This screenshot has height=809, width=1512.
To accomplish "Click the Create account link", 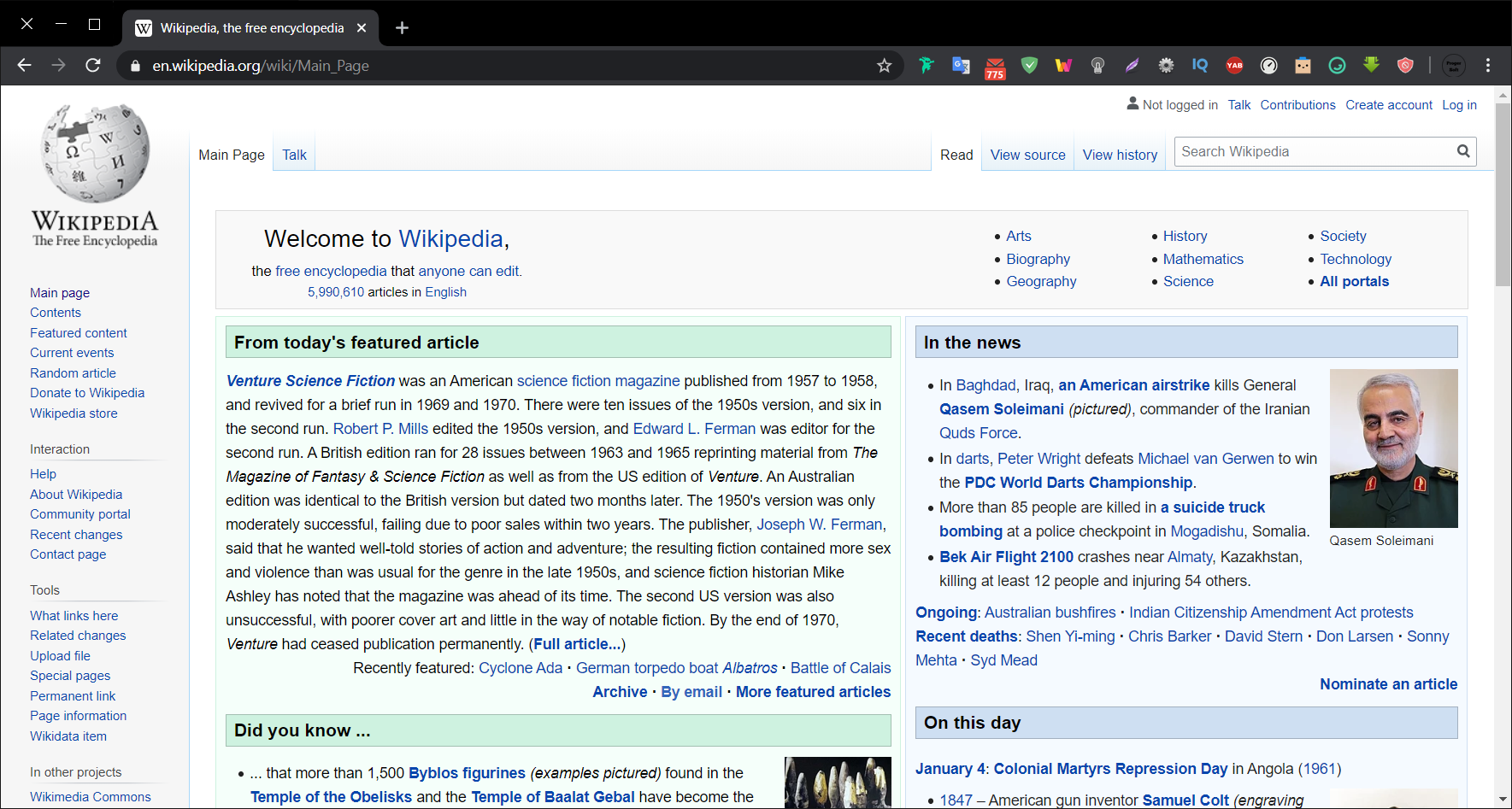I will (x=1388, y=105).
